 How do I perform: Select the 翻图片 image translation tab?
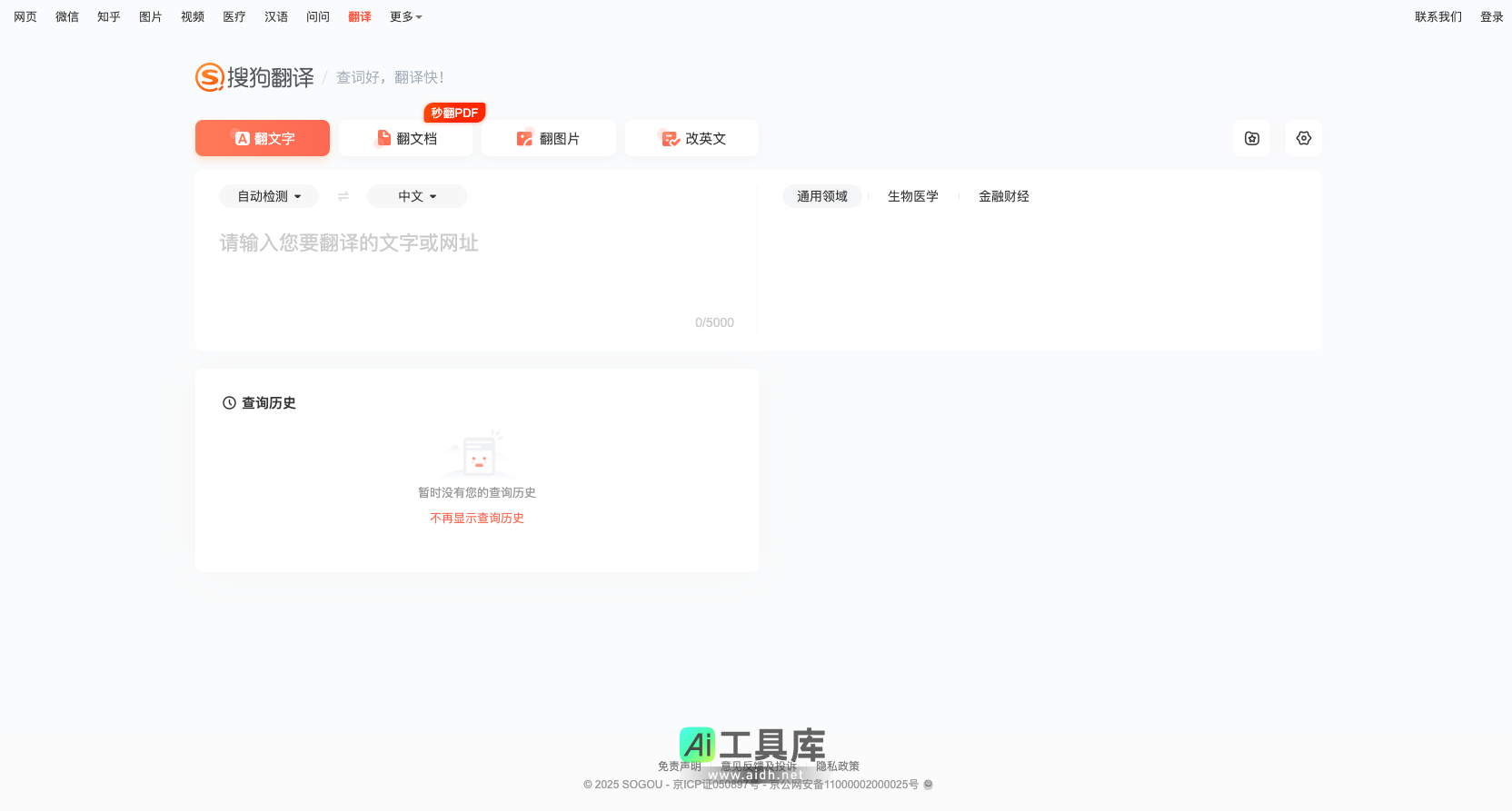click(549, 138)
